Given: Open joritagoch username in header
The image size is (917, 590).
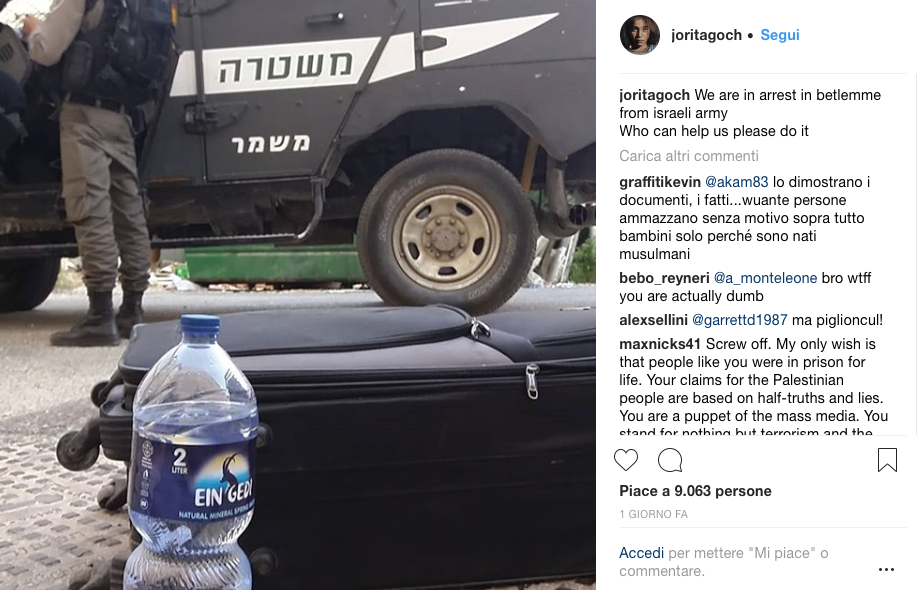Looking at the screenshot, I should point(706,35).
